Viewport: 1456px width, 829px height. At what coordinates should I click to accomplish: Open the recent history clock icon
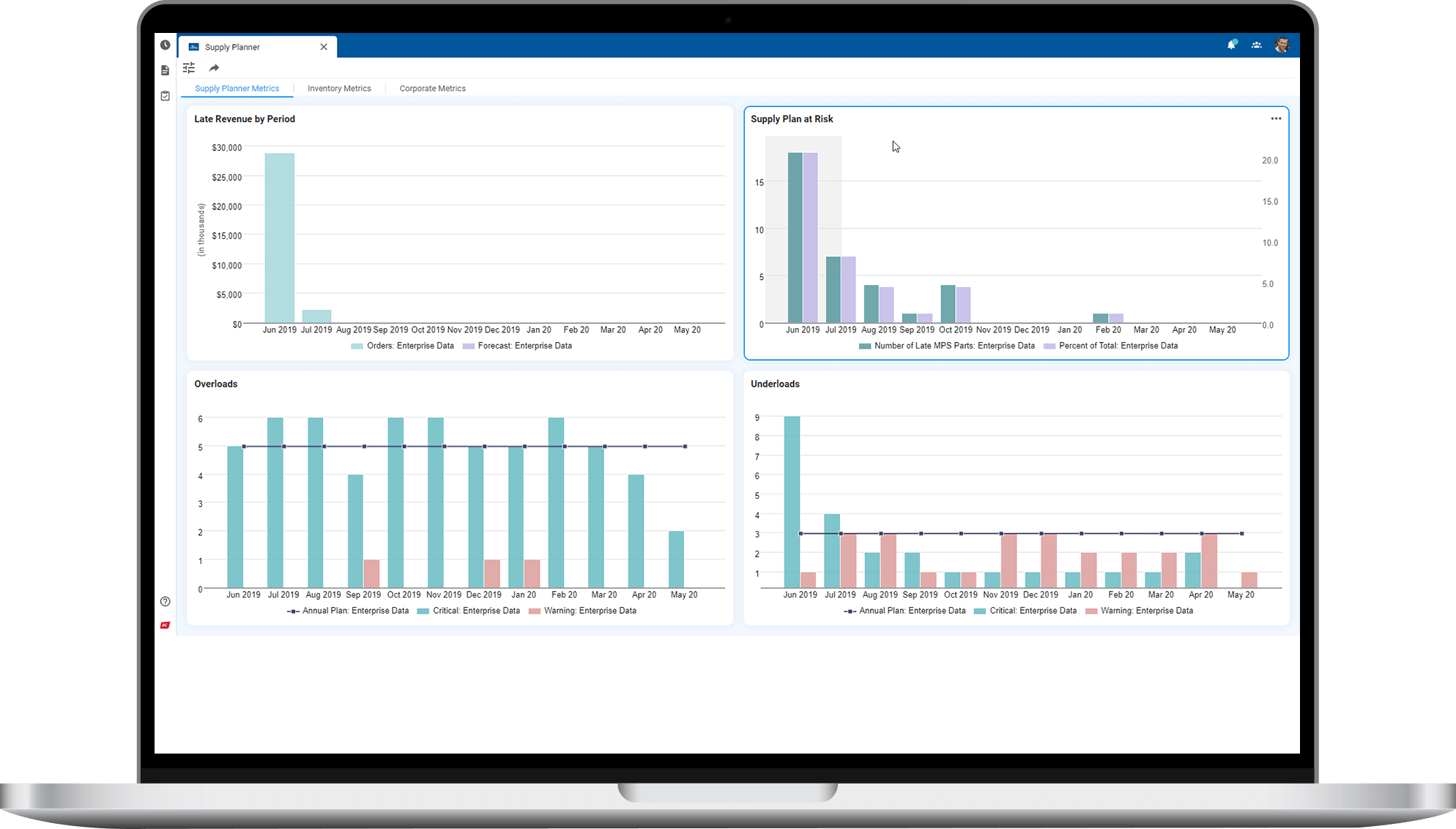coord(166,45)
